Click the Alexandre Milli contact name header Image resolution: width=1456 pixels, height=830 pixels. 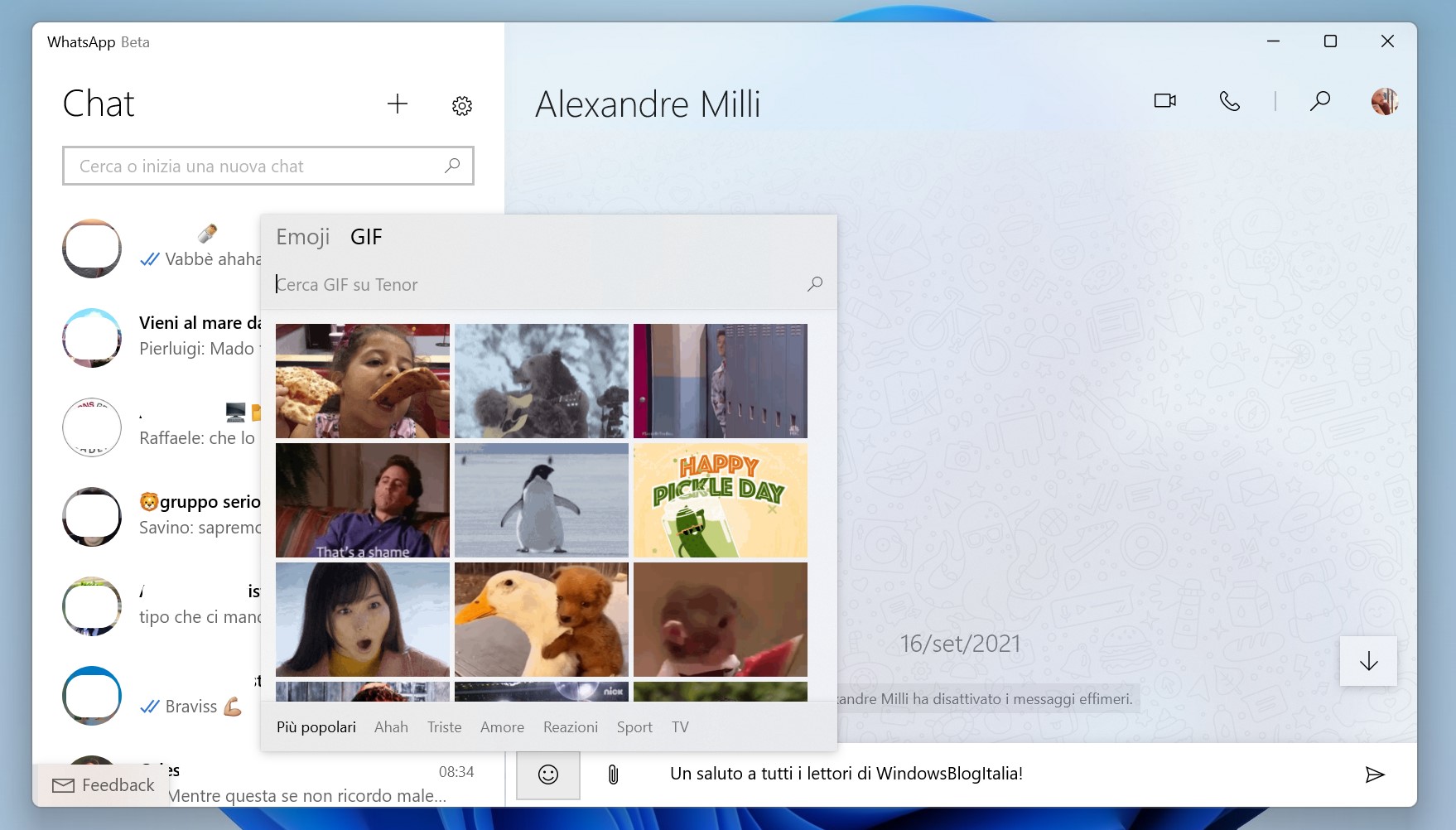[648, 104]
